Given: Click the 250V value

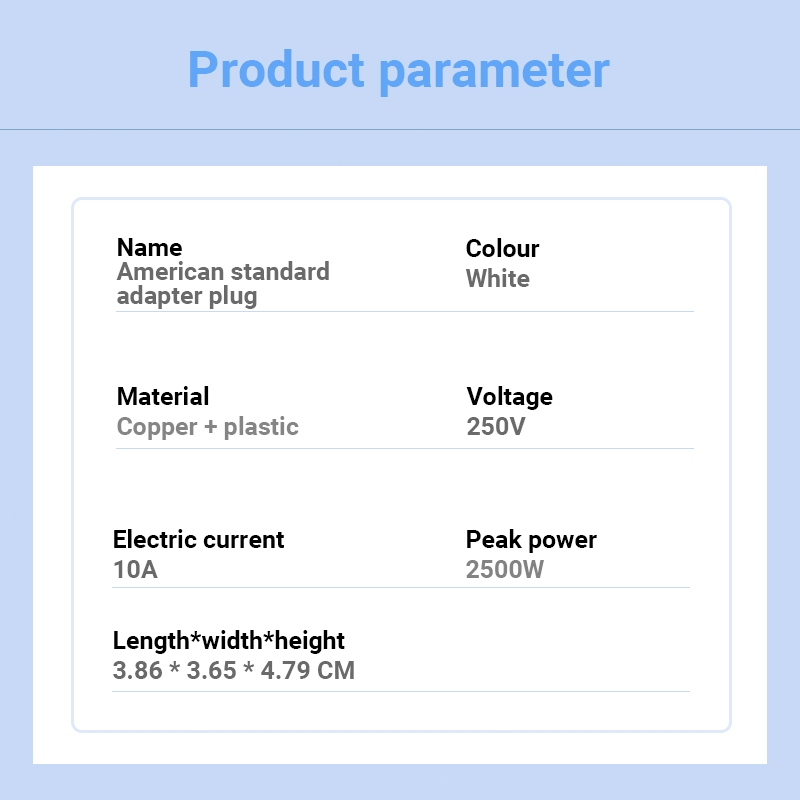Looking at the screenshot, I should pos(495,427).
